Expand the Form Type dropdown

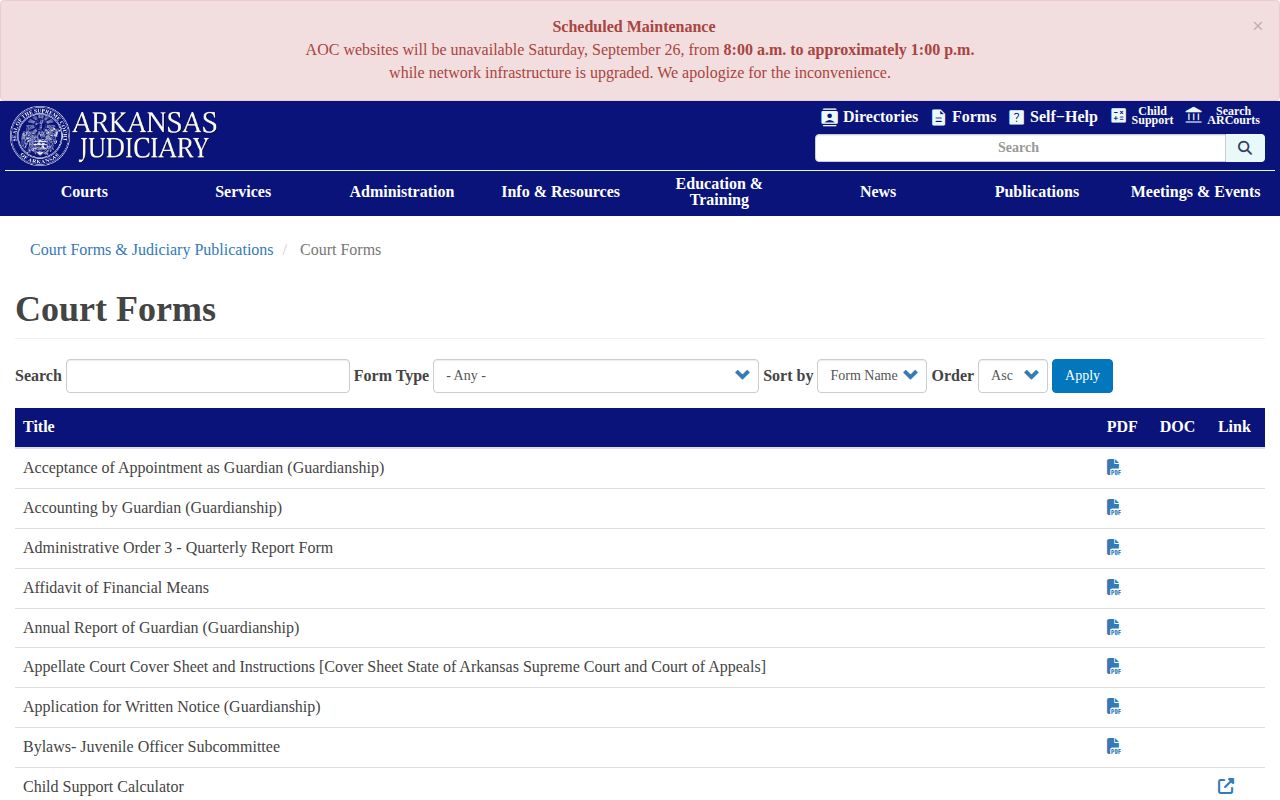click(596, 376)
